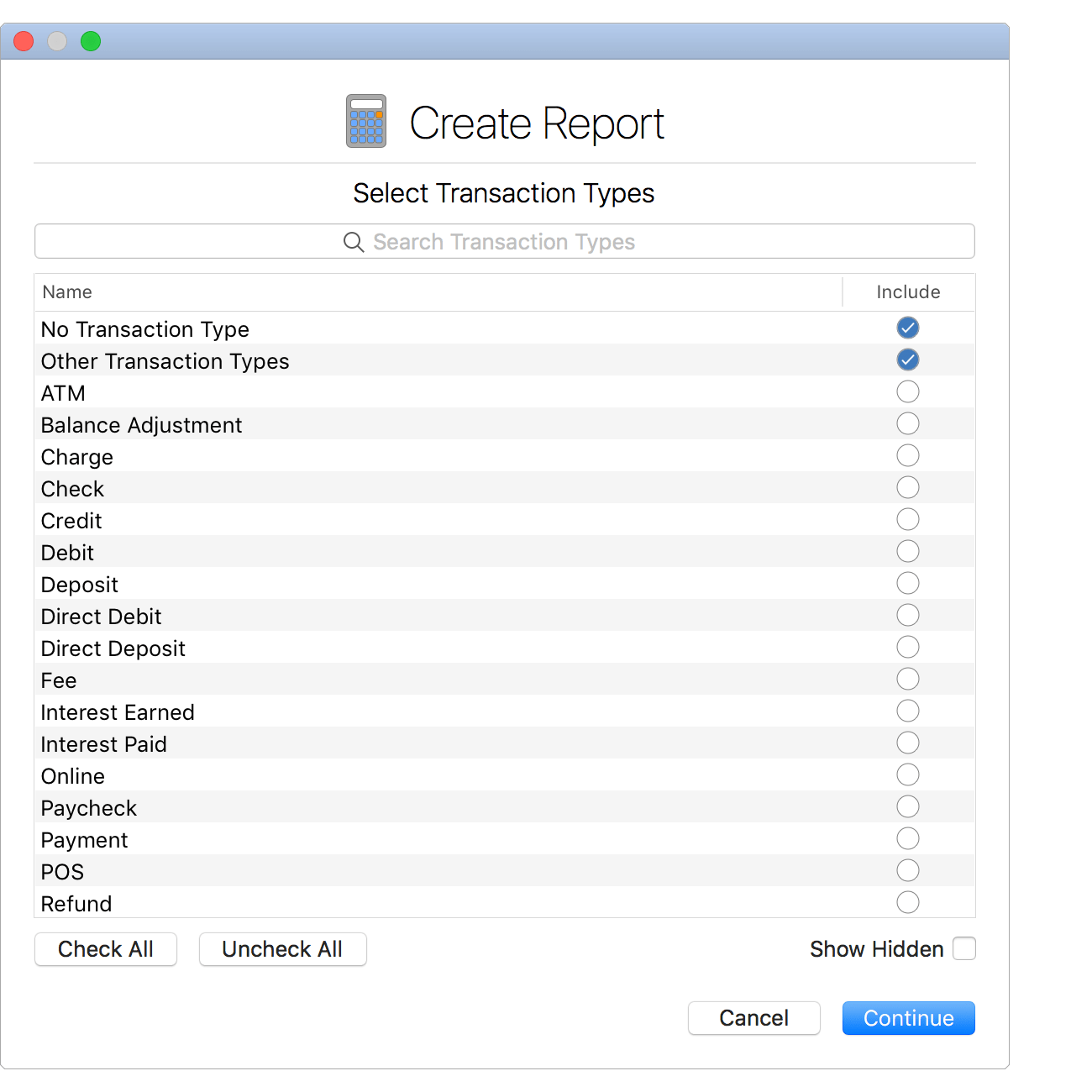Click the calculator icon beside Create Report
The width and height of the screenshot is (1092, 1092).
(366, 121)
